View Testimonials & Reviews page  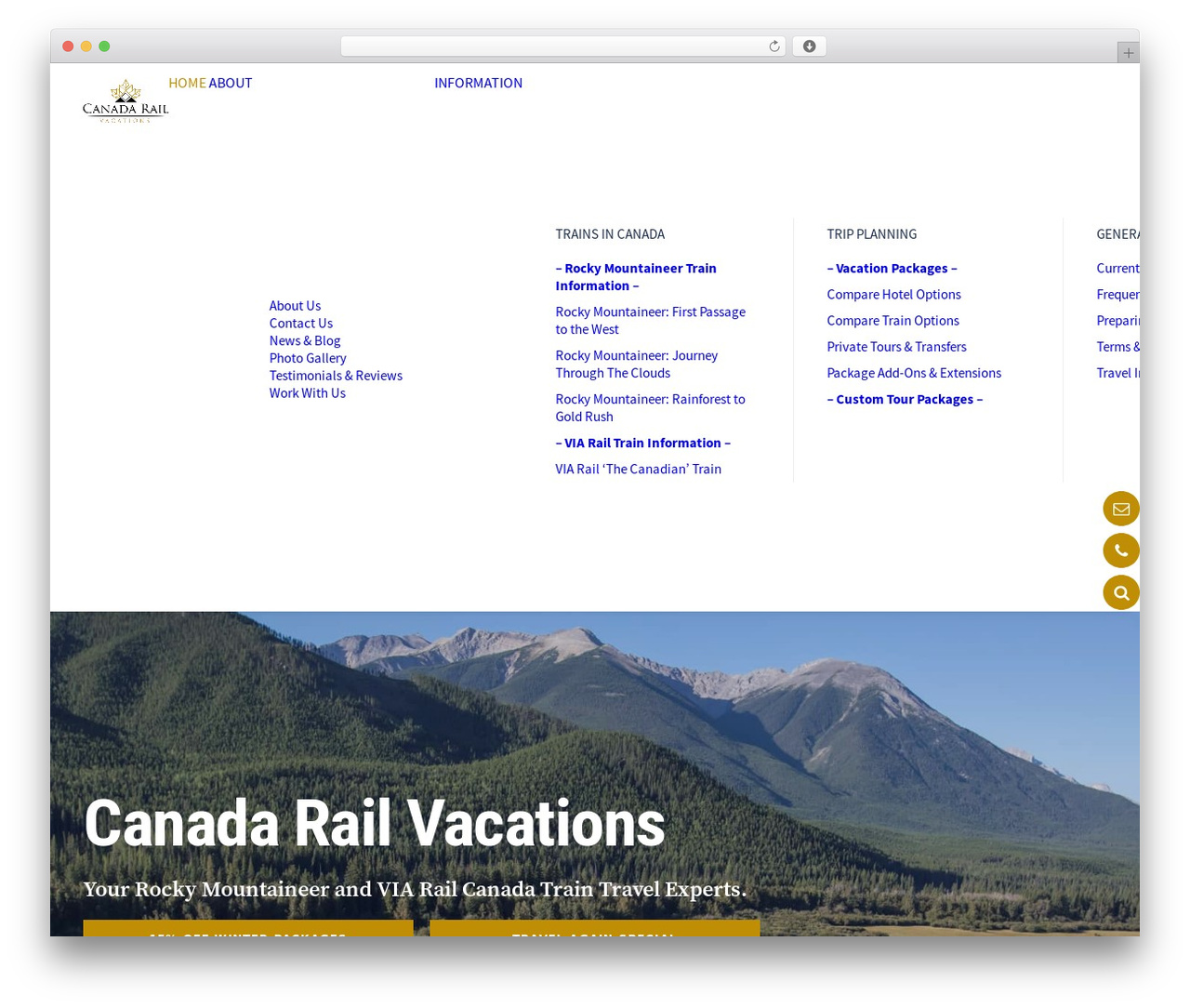(x=336, y=376)
